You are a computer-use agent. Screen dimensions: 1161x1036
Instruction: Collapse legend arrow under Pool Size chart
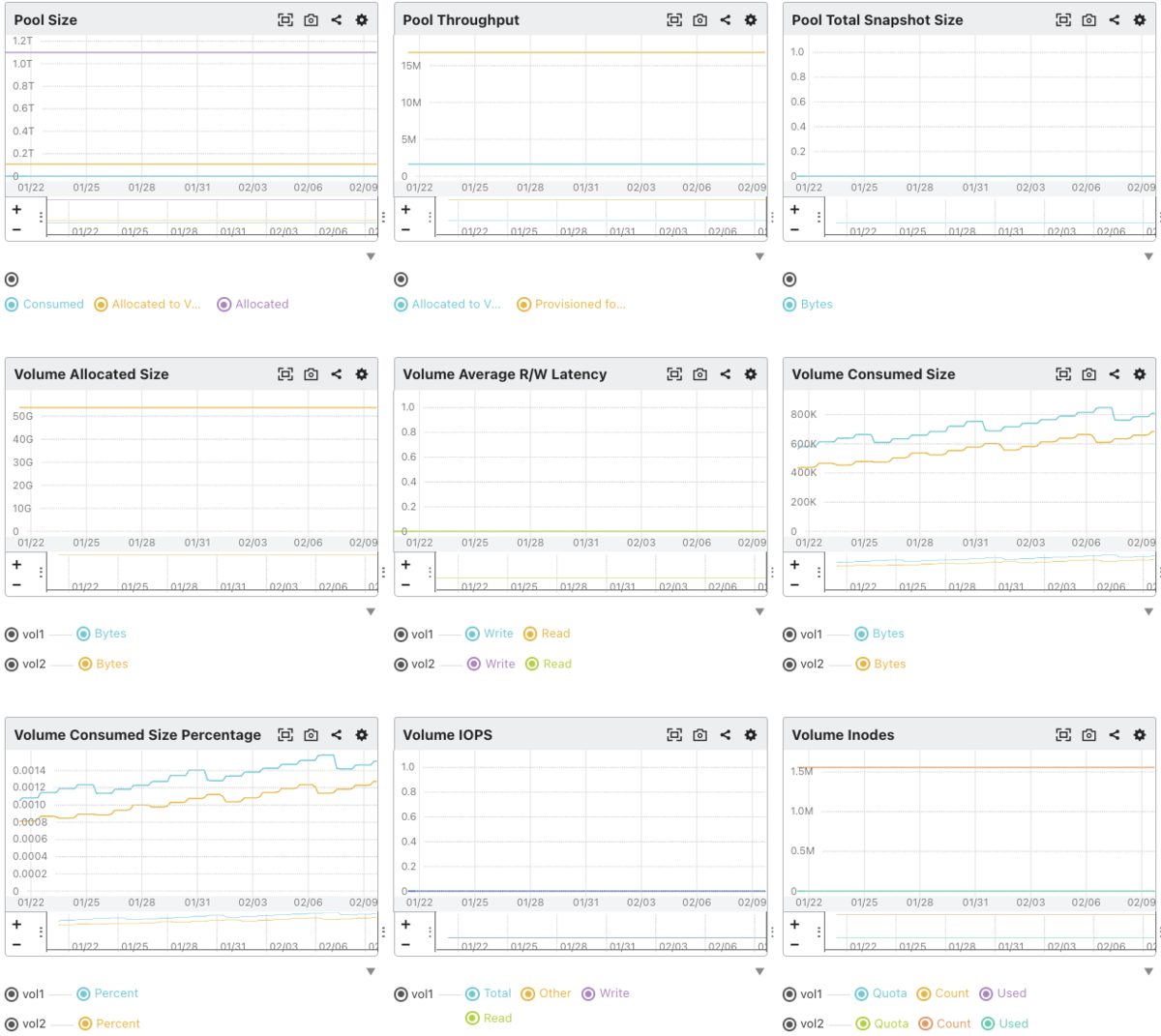pos(371,256)
